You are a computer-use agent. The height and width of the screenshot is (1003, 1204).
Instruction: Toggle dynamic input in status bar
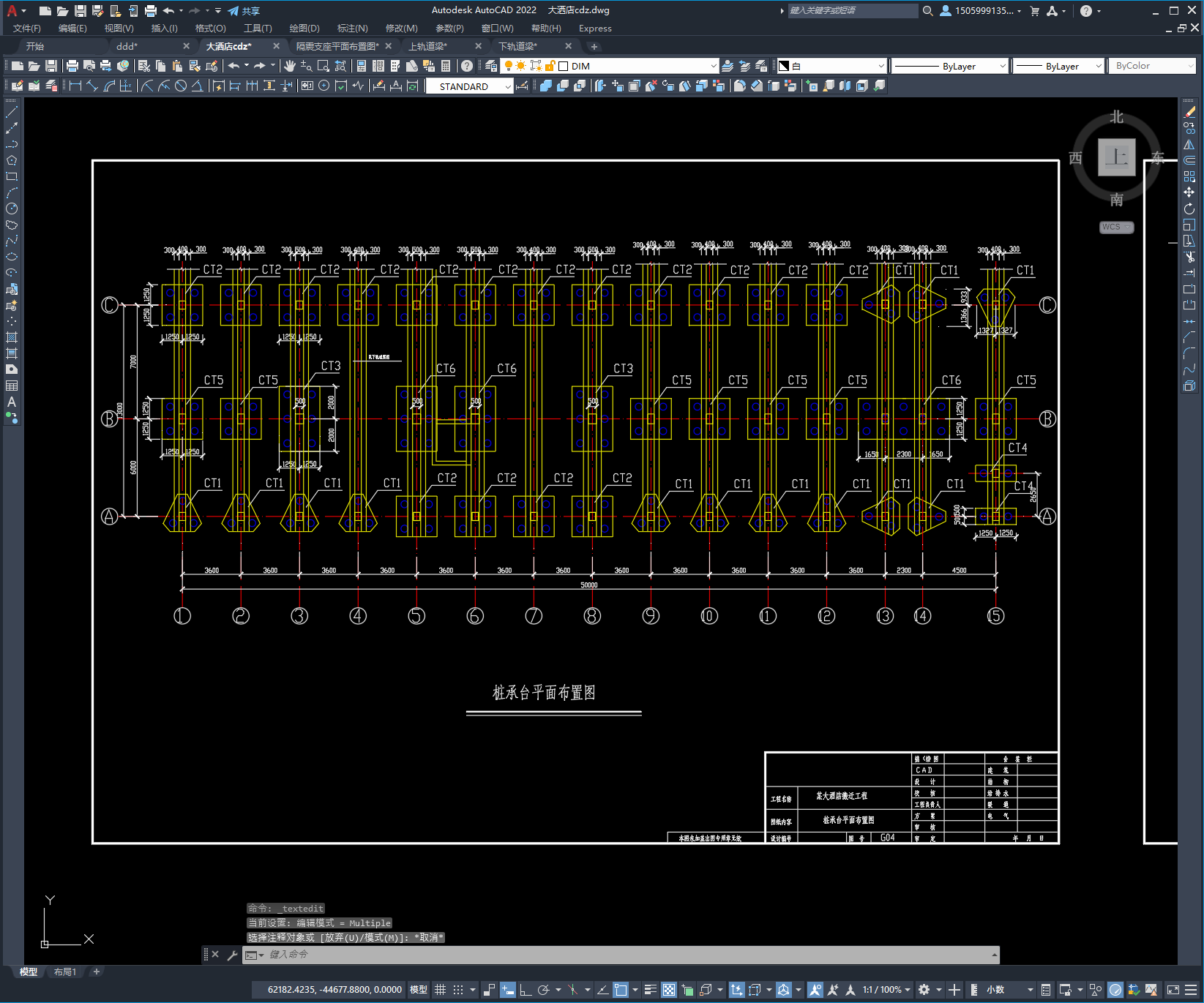click(507, 990)
